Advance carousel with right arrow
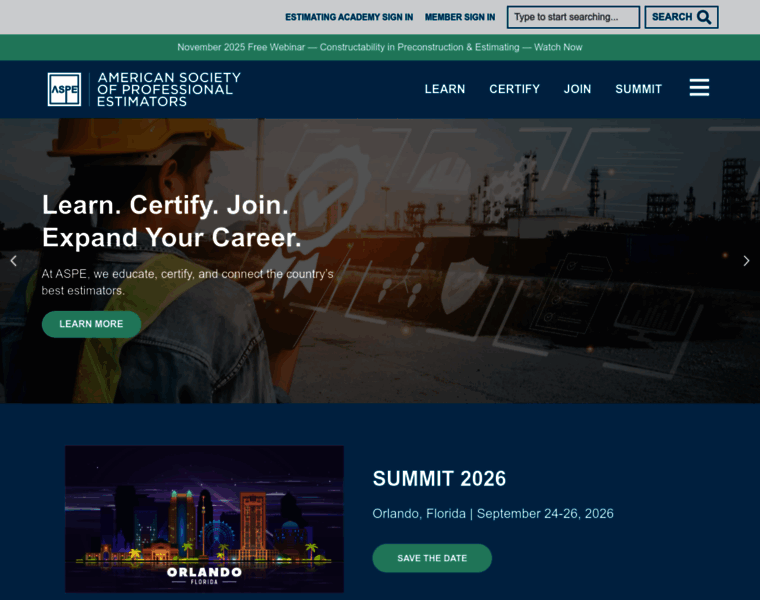760x600 pixels. 746,261
